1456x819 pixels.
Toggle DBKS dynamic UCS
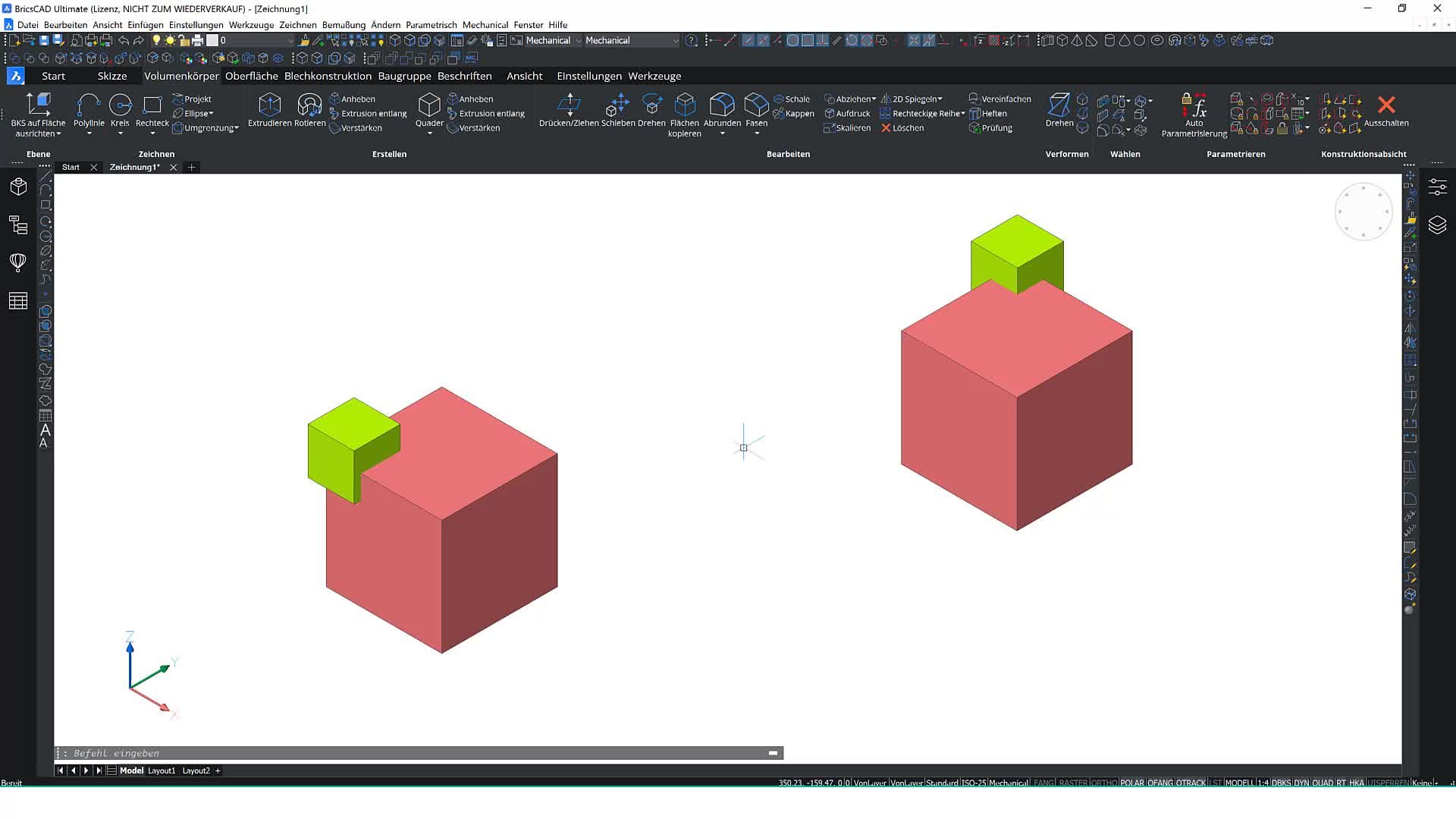(x=1281, y=783)
